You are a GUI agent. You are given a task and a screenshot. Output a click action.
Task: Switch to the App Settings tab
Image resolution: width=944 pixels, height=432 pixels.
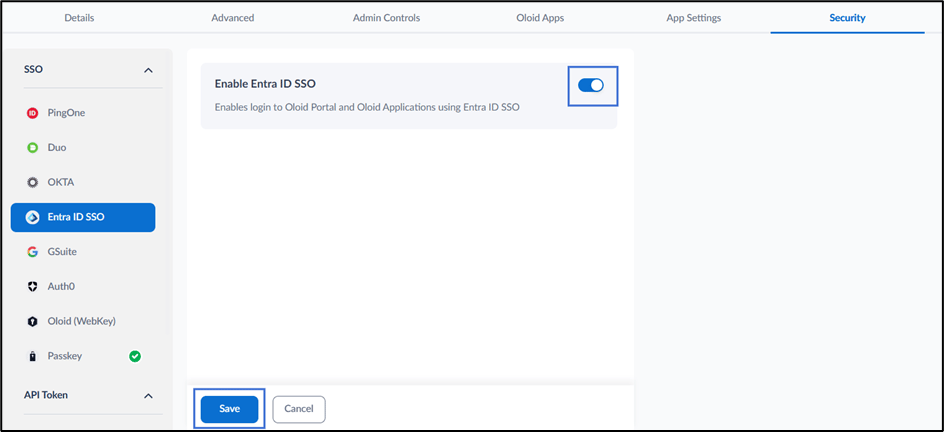694,17
